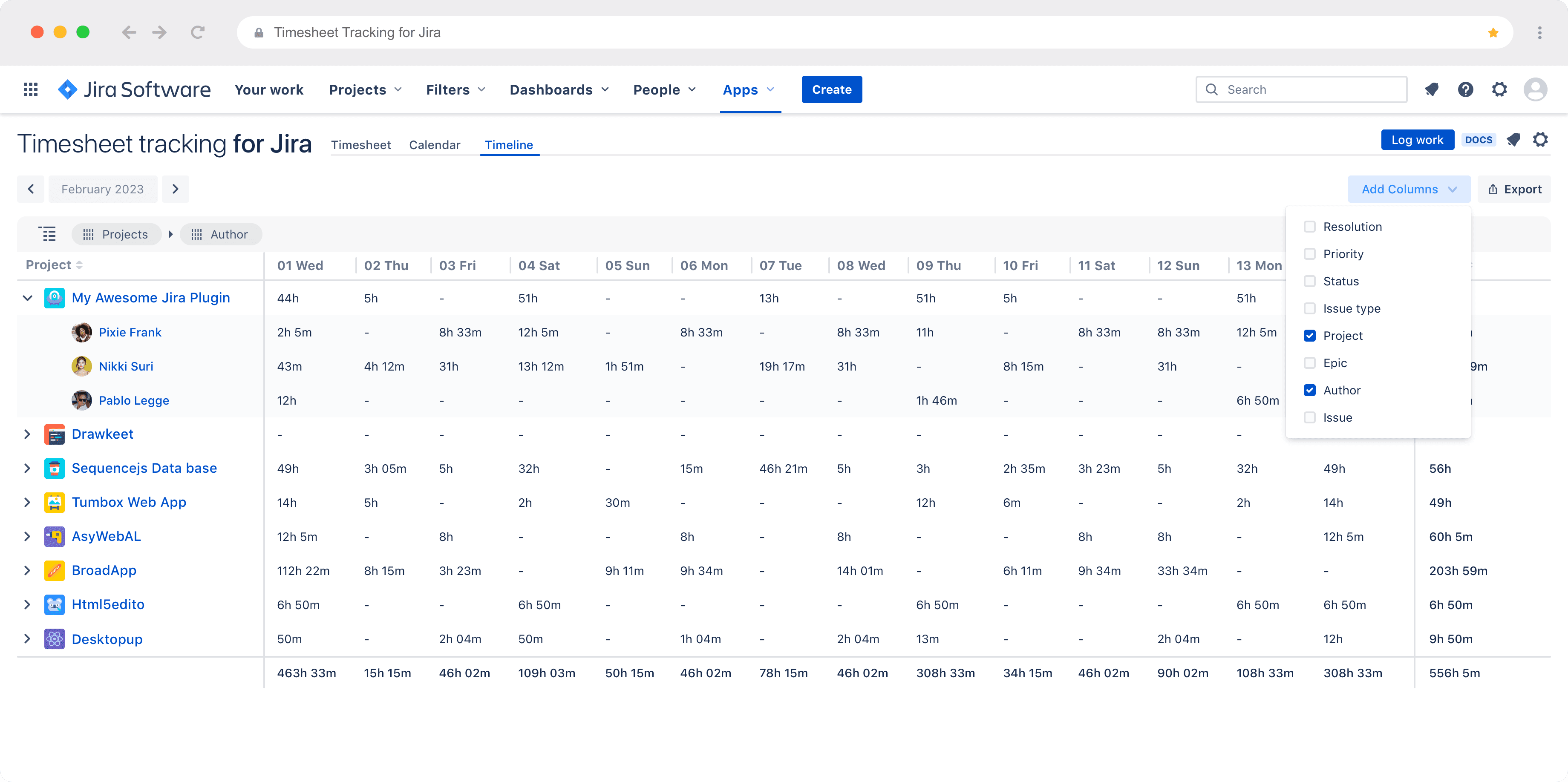Expand the Drawkeet project row
The image size is (1568, 782).
click(x=27, y=434)
